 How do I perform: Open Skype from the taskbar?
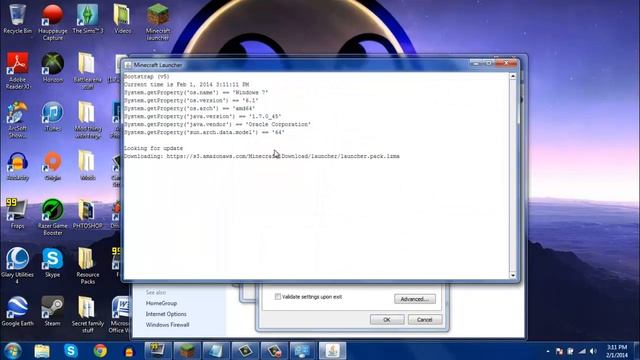pyautogui.click(x=71, y=351)
